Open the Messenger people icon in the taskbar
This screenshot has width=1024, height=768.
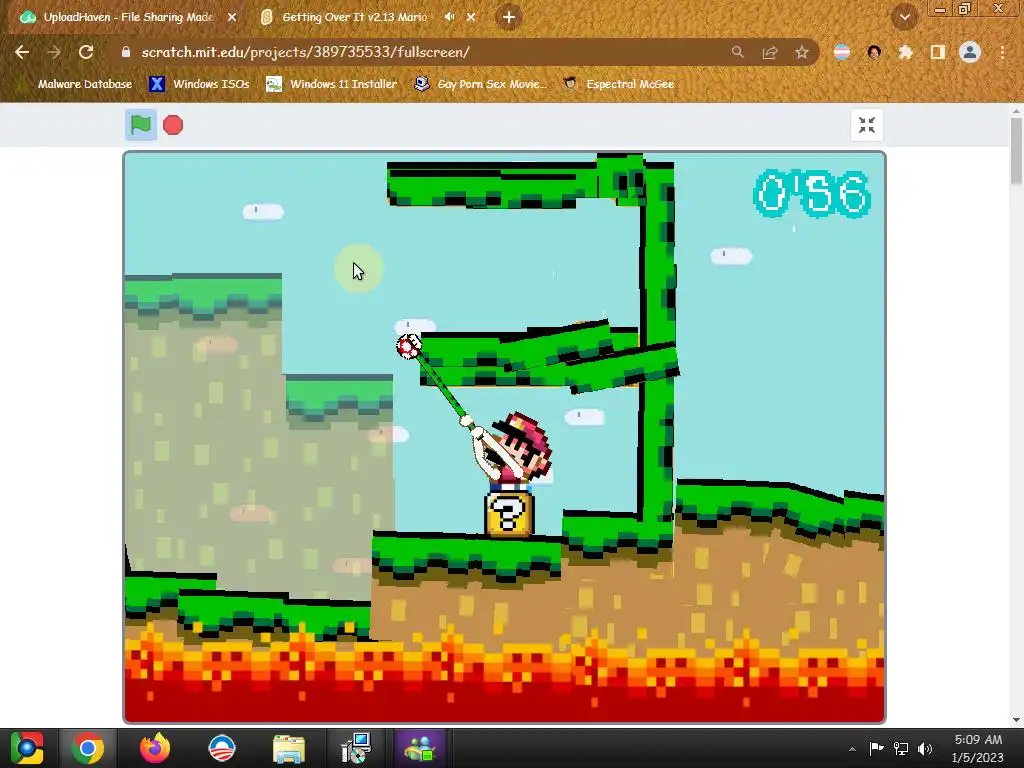point(421,748)
